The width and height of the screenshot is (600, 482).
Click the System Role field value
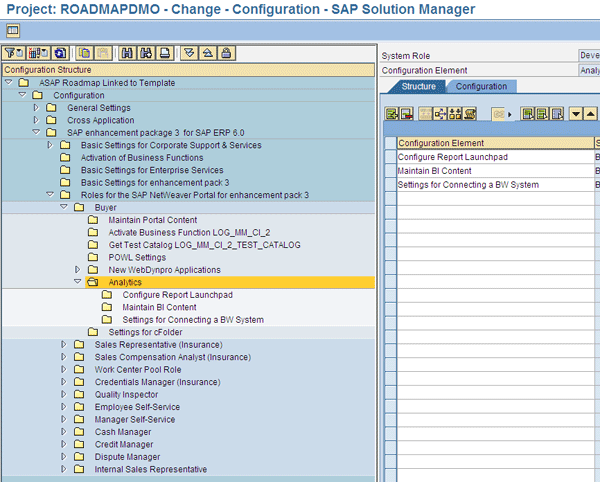click(589, 55)
